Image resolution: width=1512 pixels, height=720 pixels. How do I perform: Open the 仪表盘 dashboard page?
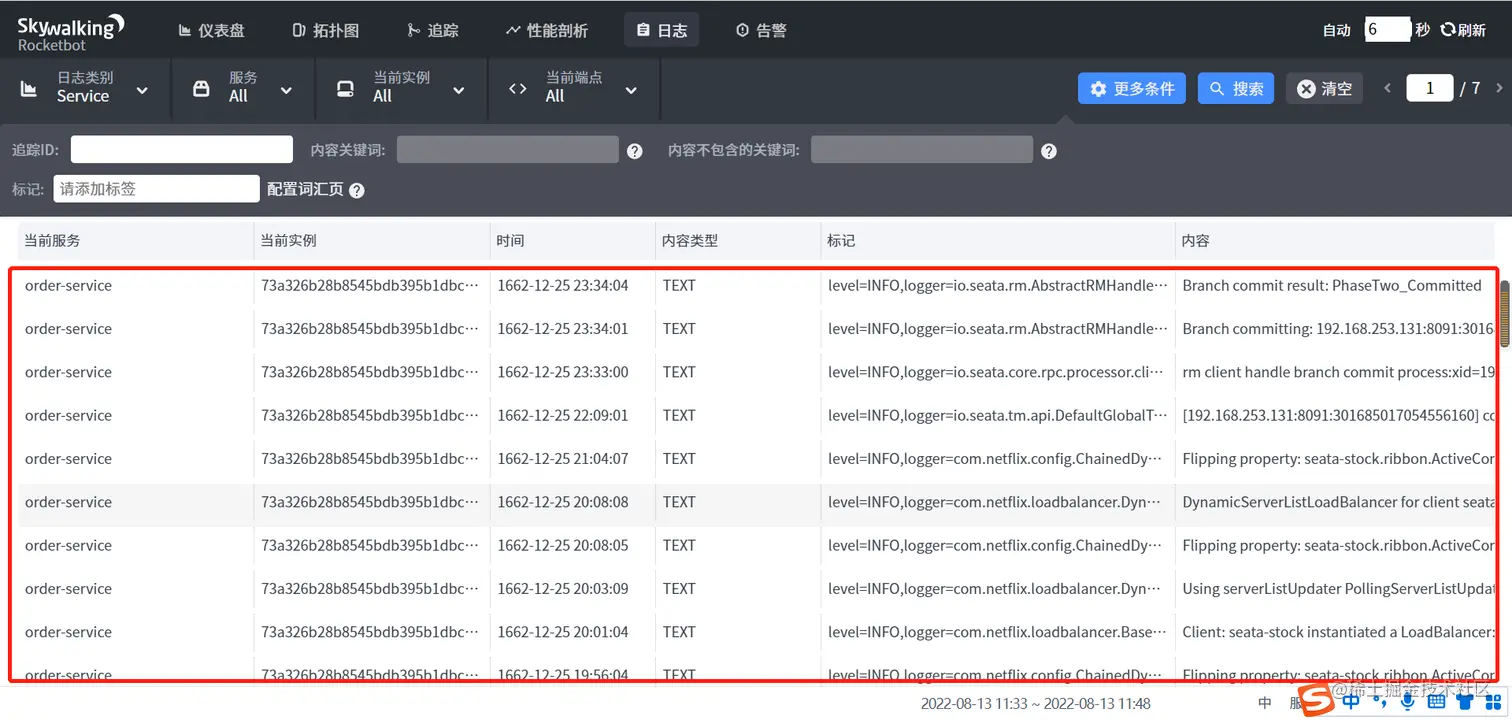pyautogui.click(x=211, y=30)
